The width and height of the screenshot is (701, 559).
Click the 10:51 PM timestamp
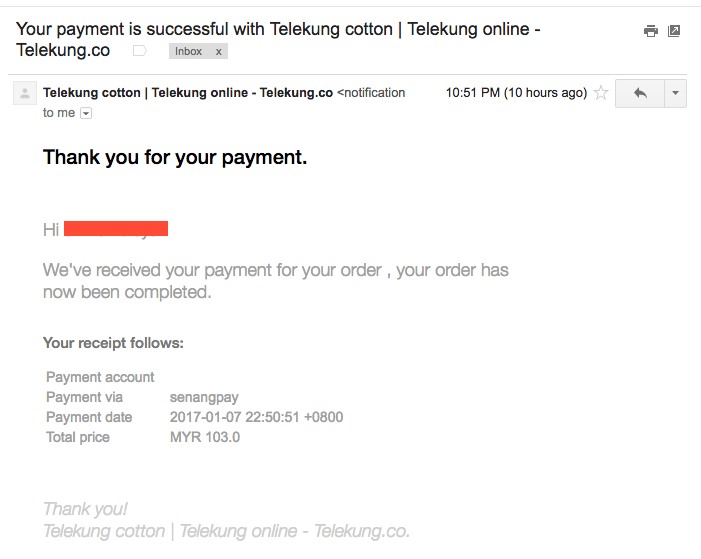[516, 93]
